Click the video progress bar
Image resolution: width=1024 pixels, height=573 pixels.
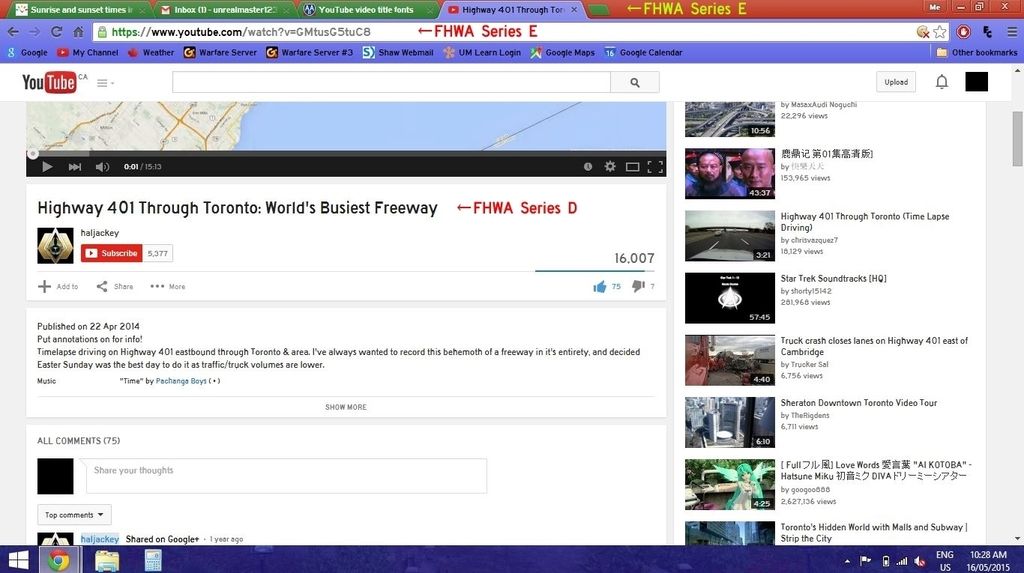pyautogui.click(x=346, y=154)
